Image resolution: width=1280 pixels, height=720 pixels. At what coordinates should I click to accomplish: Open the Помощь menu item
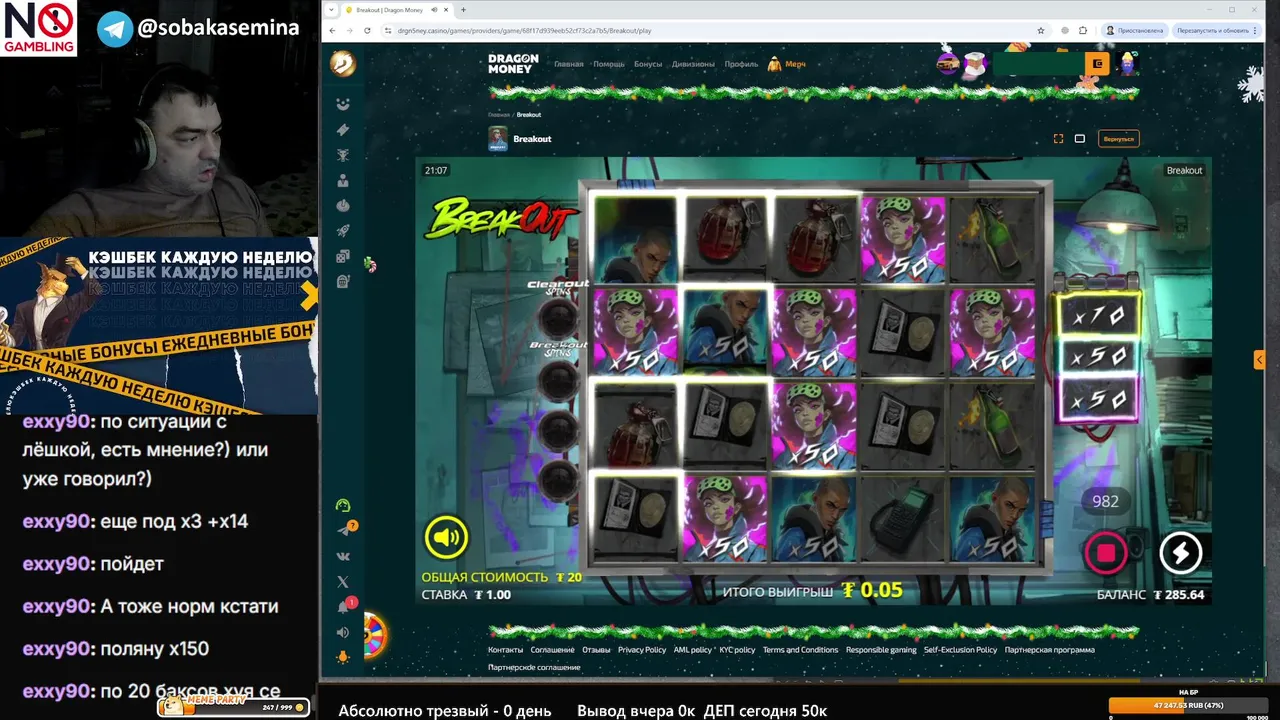(x=609, y=64)
